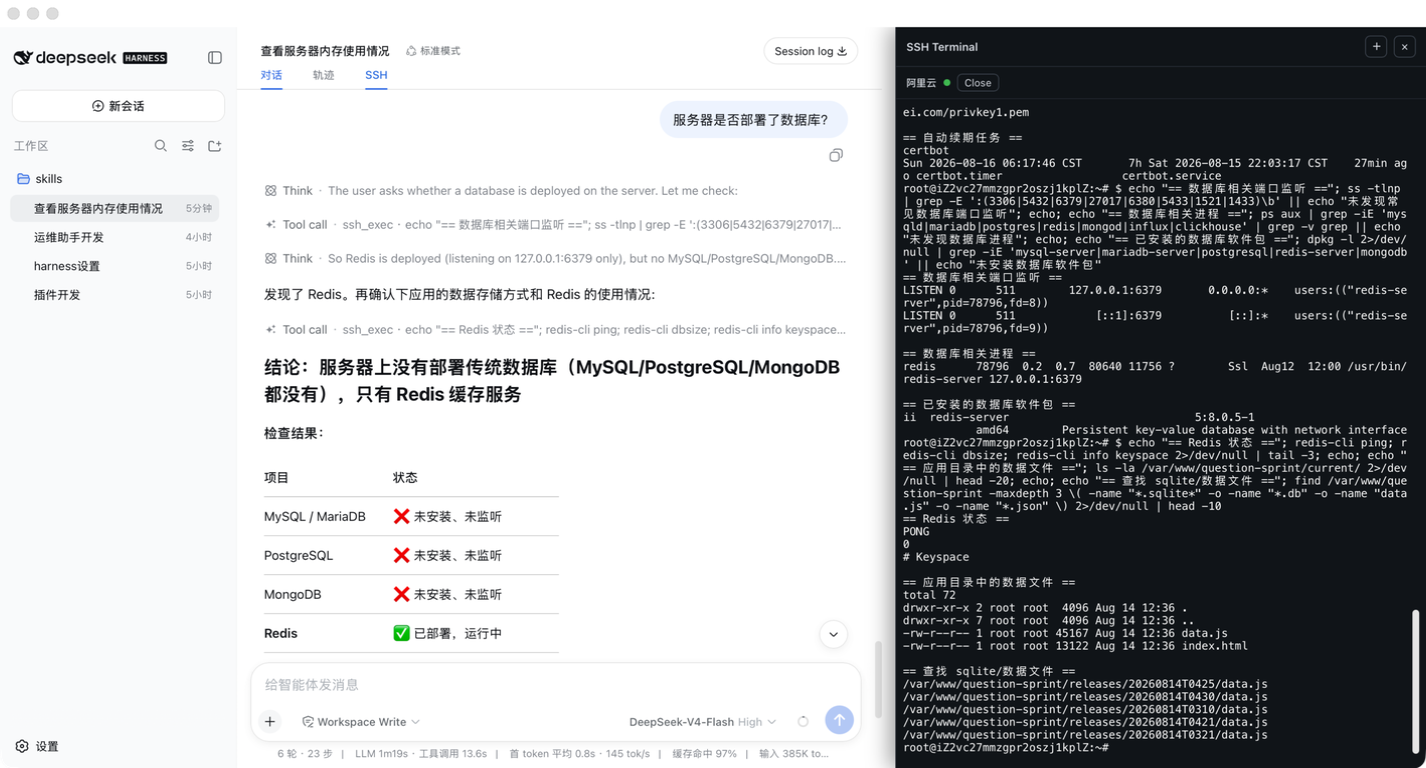Open 设置 at the sidebar bottom
Image resolution: width=1426 pixels, height=768 pixels.
pos(38,746)
